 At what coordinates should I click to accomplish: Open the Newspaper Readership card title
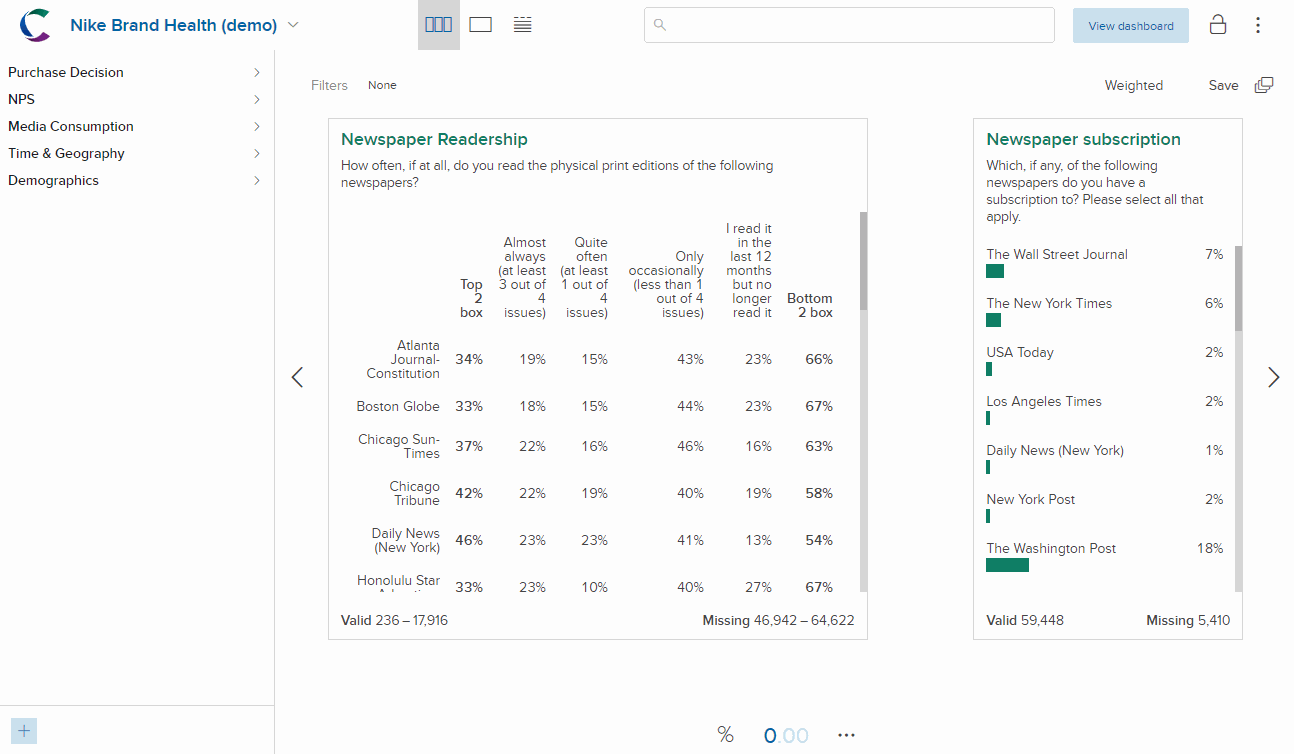tap(434, 139)
